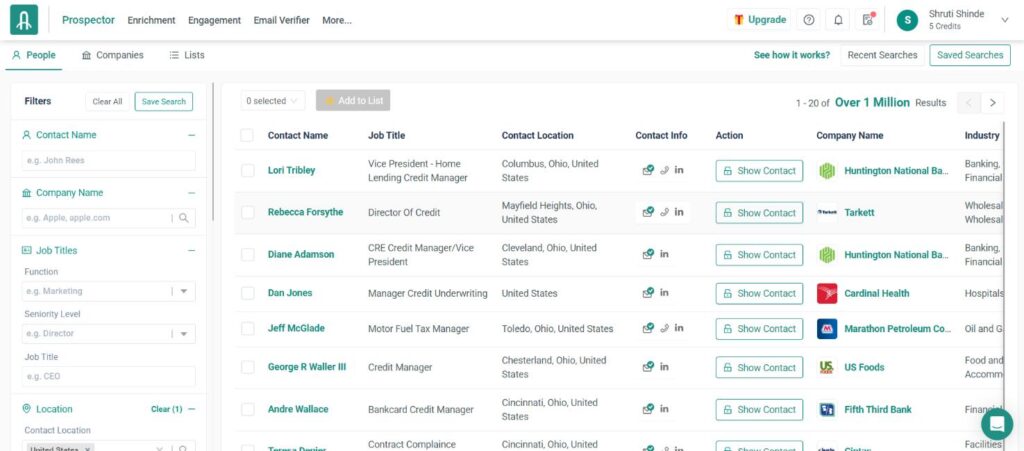Open Saved Searches
Viewport: 1024px width, 451px height.
[x=970, y=55]
